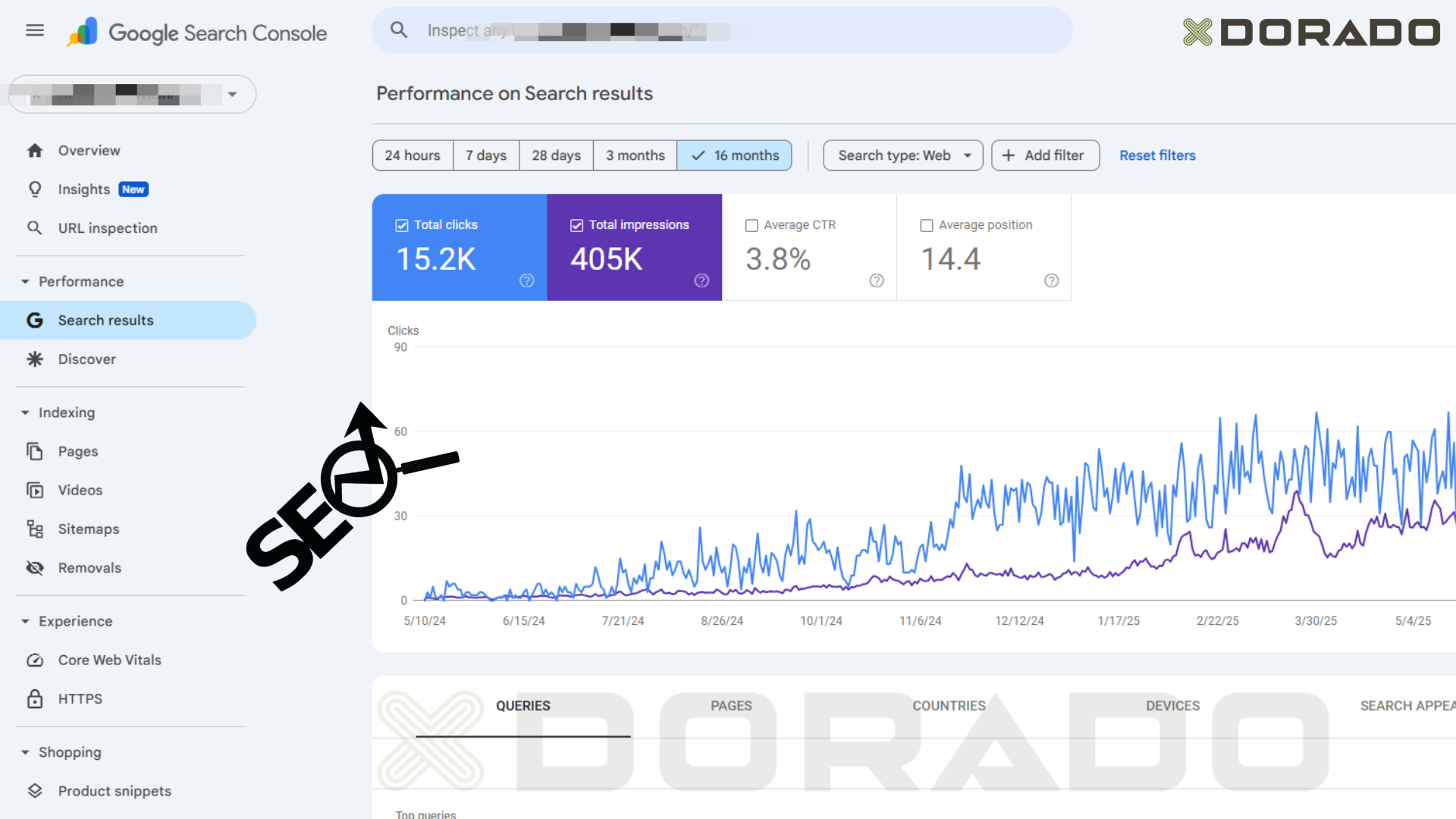Click the search magnifier icon in inspect bar

(399, 30)
